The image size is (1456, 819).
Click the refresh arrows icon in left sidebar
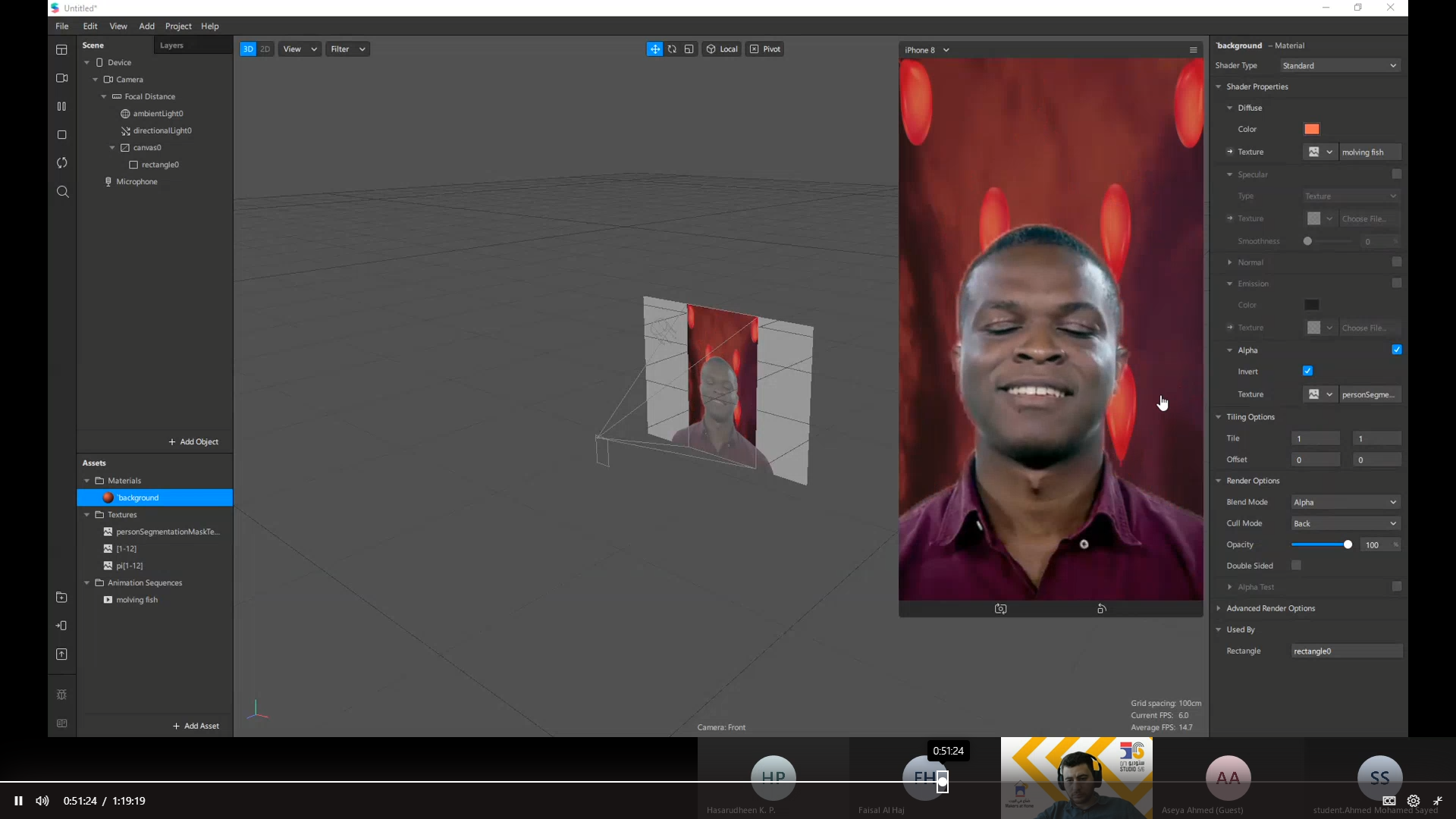coord(62,163)
